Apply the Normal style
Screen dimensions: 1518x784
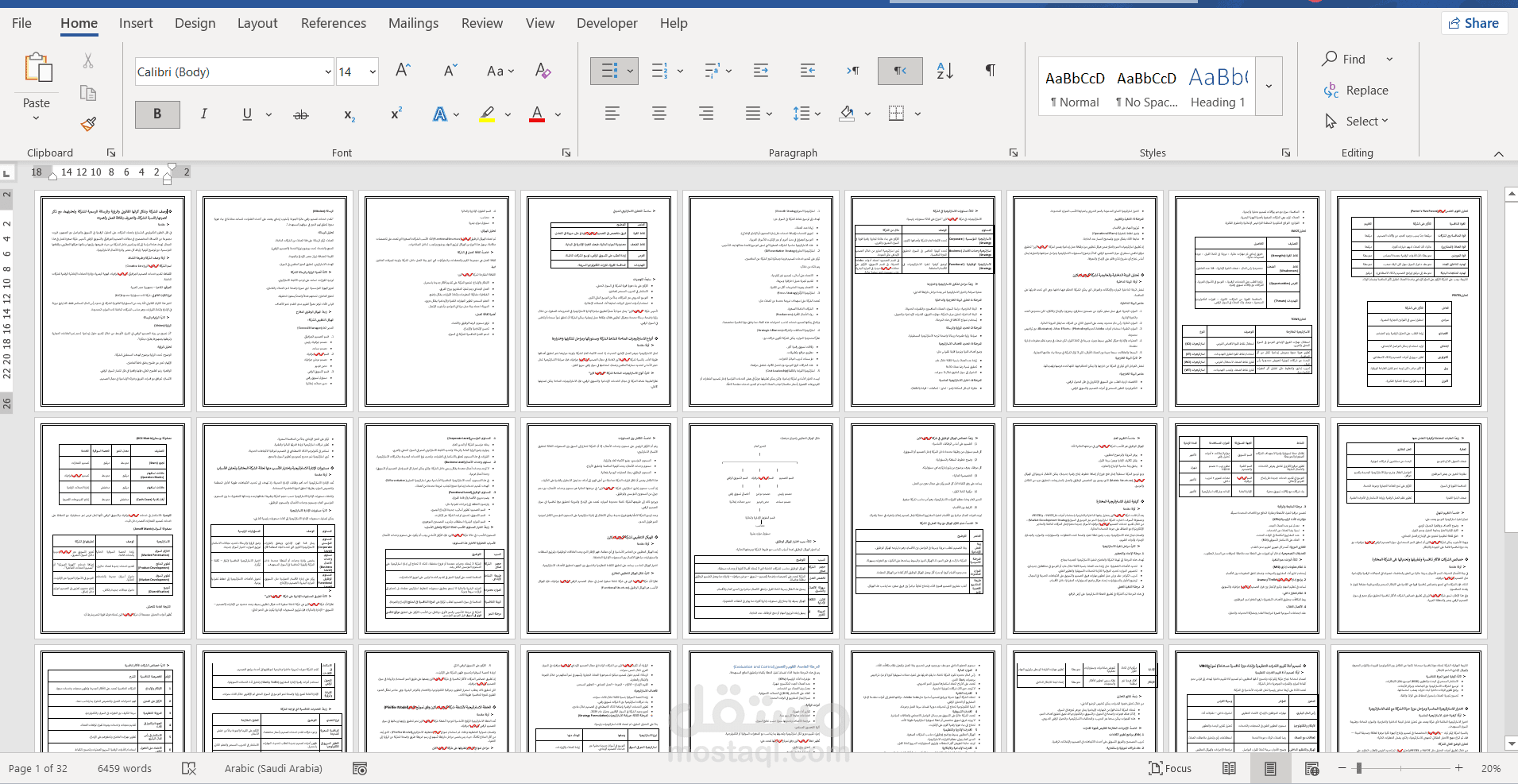(x=1075, y=87)
